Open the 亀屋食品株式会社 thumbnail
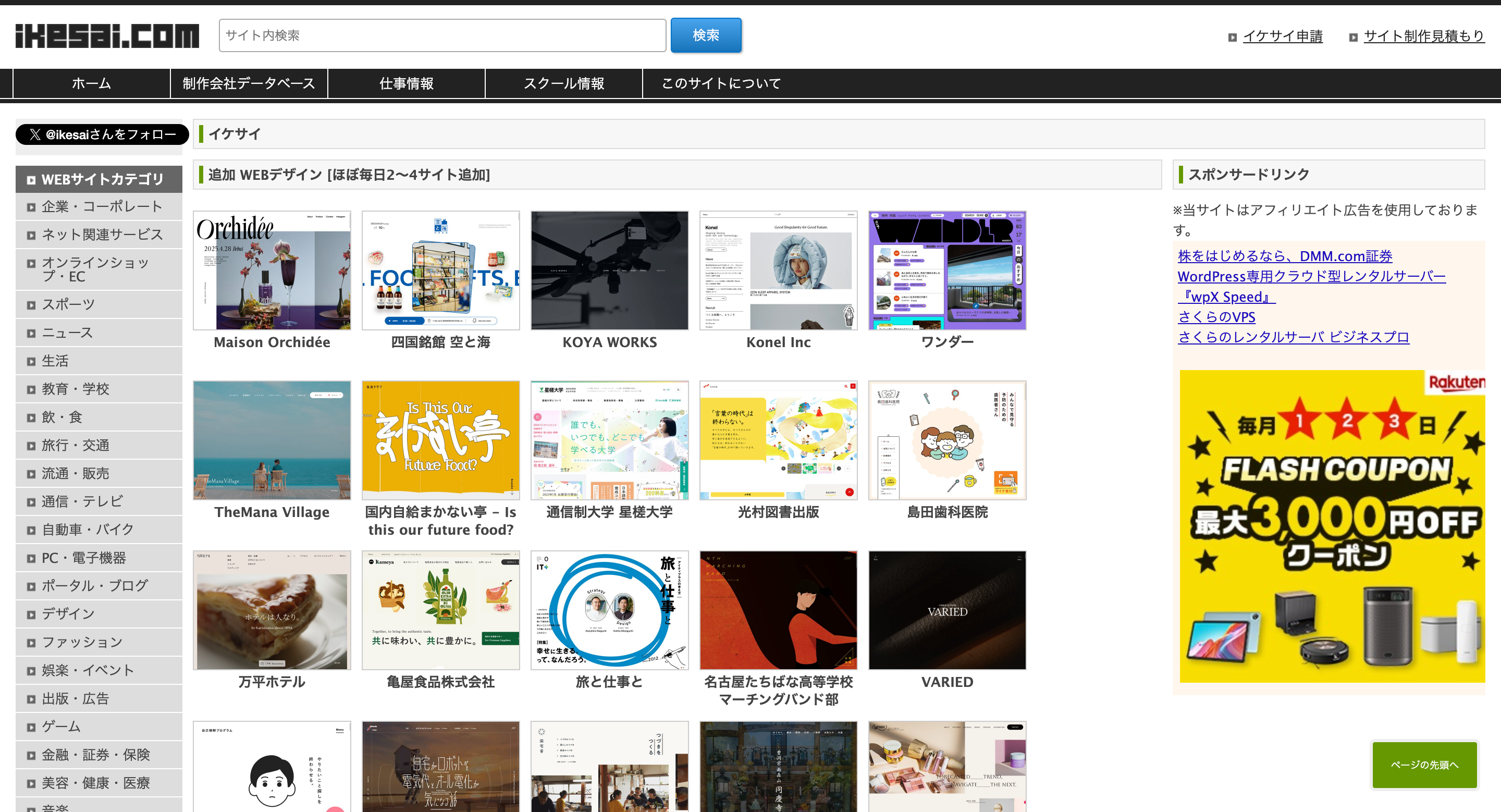 441,610
